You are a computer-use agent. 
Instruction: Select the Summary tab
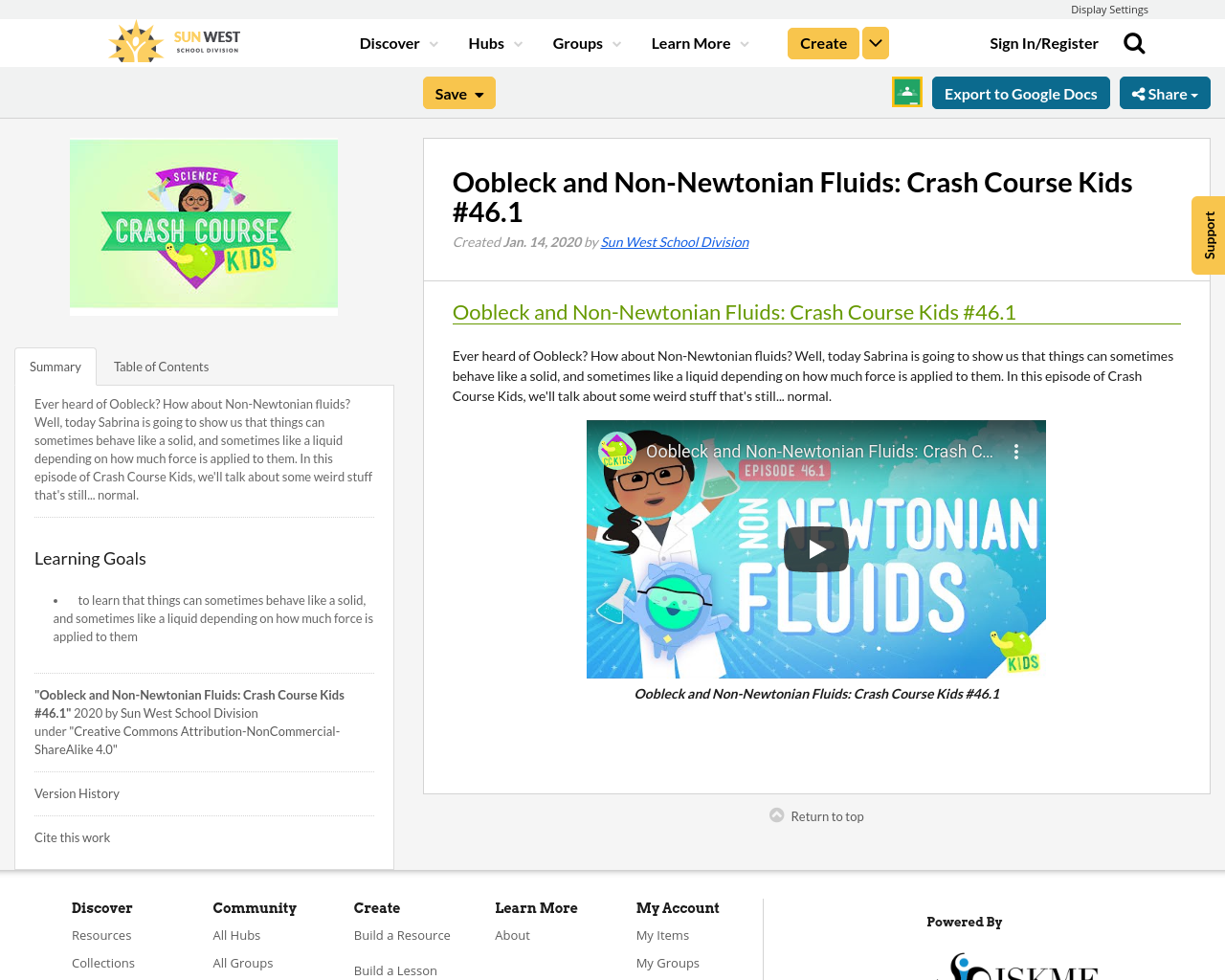click(55, 366)
